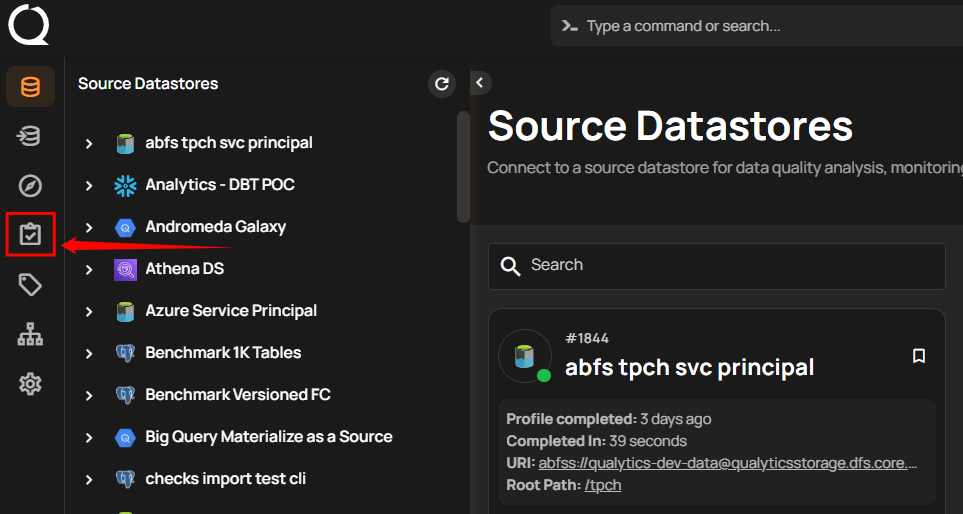Viewport: 963px width, 514px height.
Task: Open the hierarchy diagram sidebar icon
Action: (30, 335)
